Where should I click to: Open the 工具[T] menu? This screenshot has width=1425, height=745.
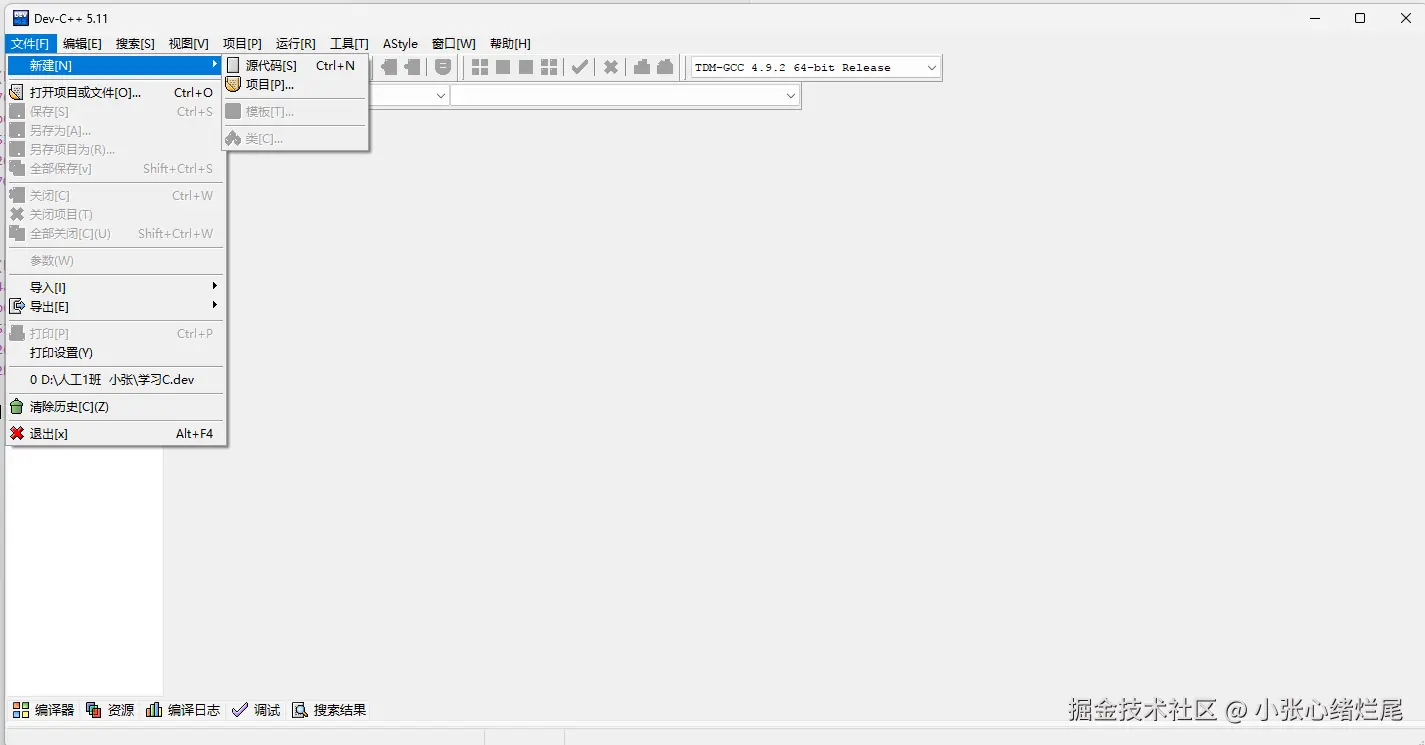(x=349, y=44)
